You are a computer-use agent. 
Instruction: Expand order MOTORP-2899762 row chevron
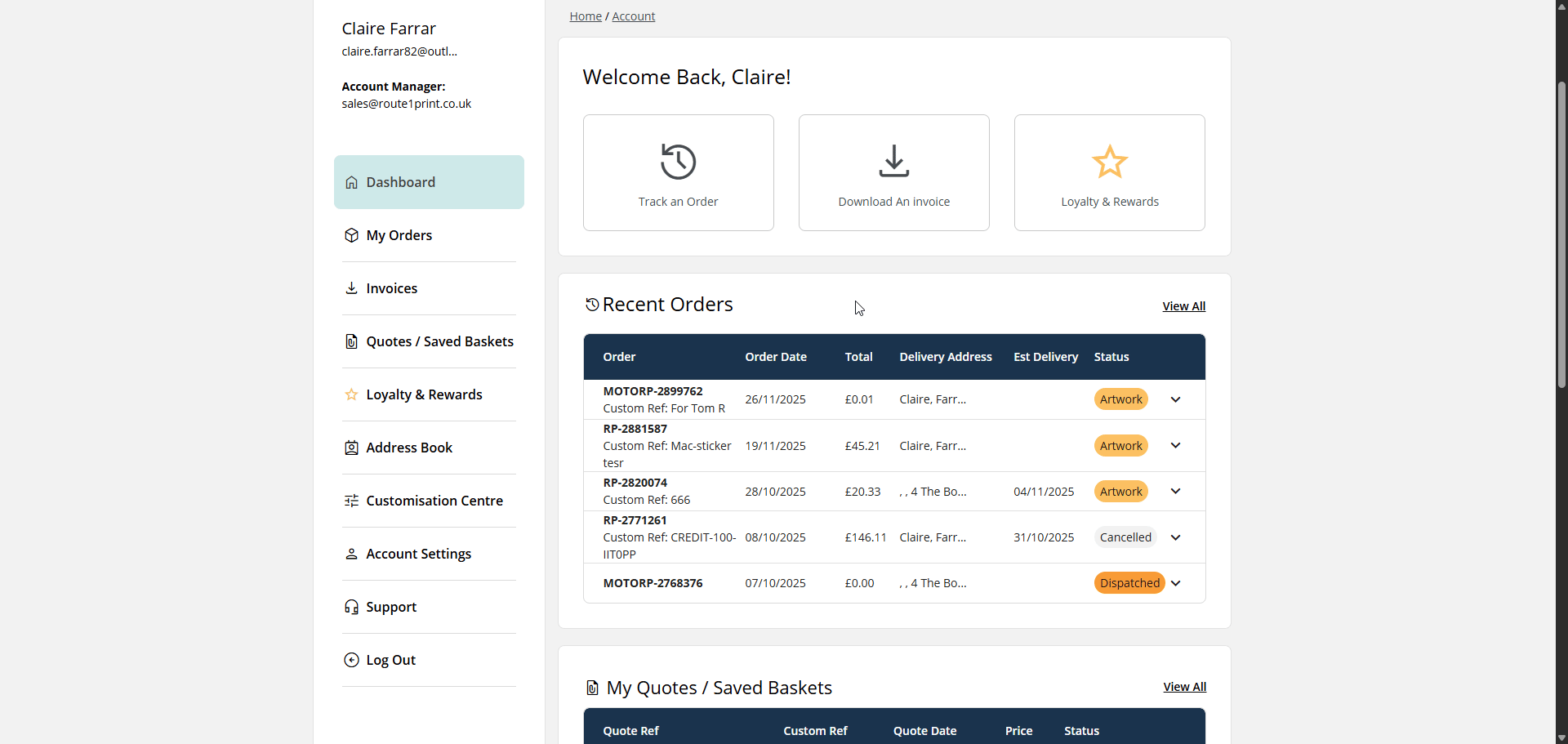(x=1175, y=399)
